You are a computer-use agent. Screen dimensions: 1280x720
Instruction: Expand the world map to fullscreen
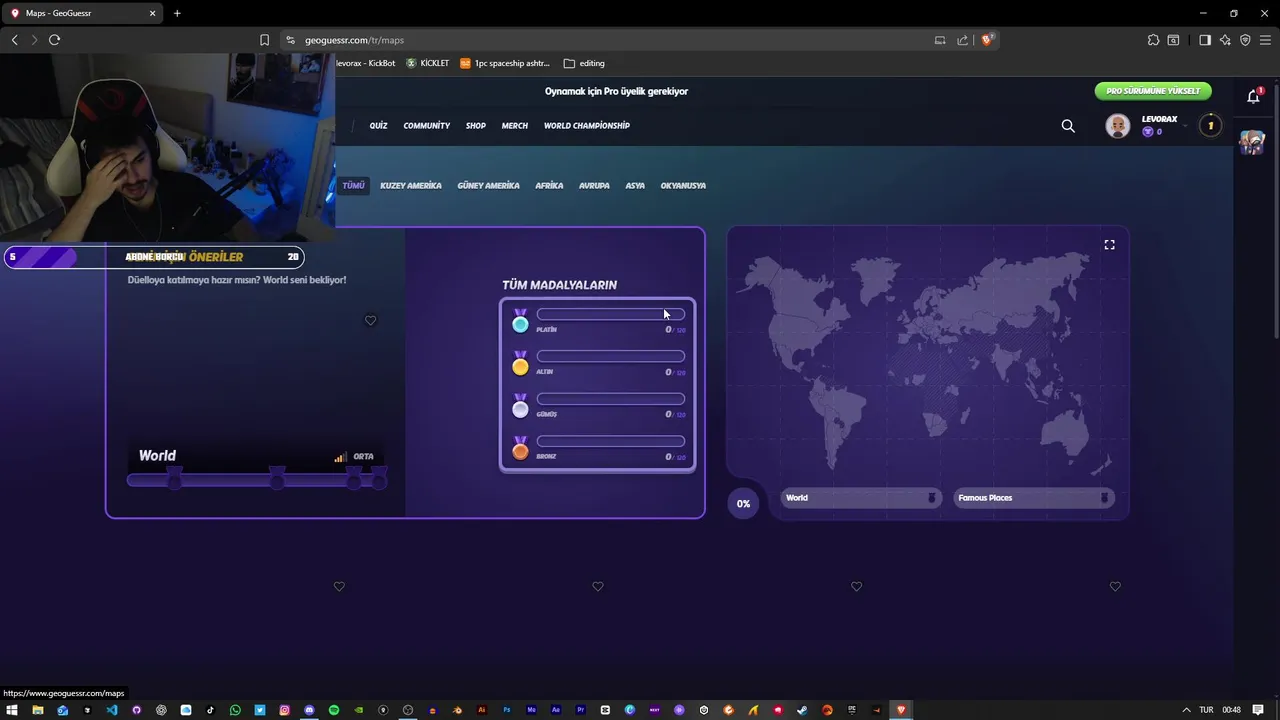pos(1109,245)
